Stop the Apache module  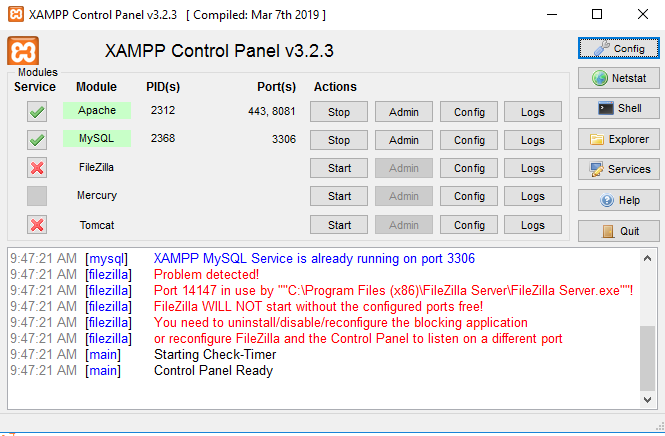(339, 112)
